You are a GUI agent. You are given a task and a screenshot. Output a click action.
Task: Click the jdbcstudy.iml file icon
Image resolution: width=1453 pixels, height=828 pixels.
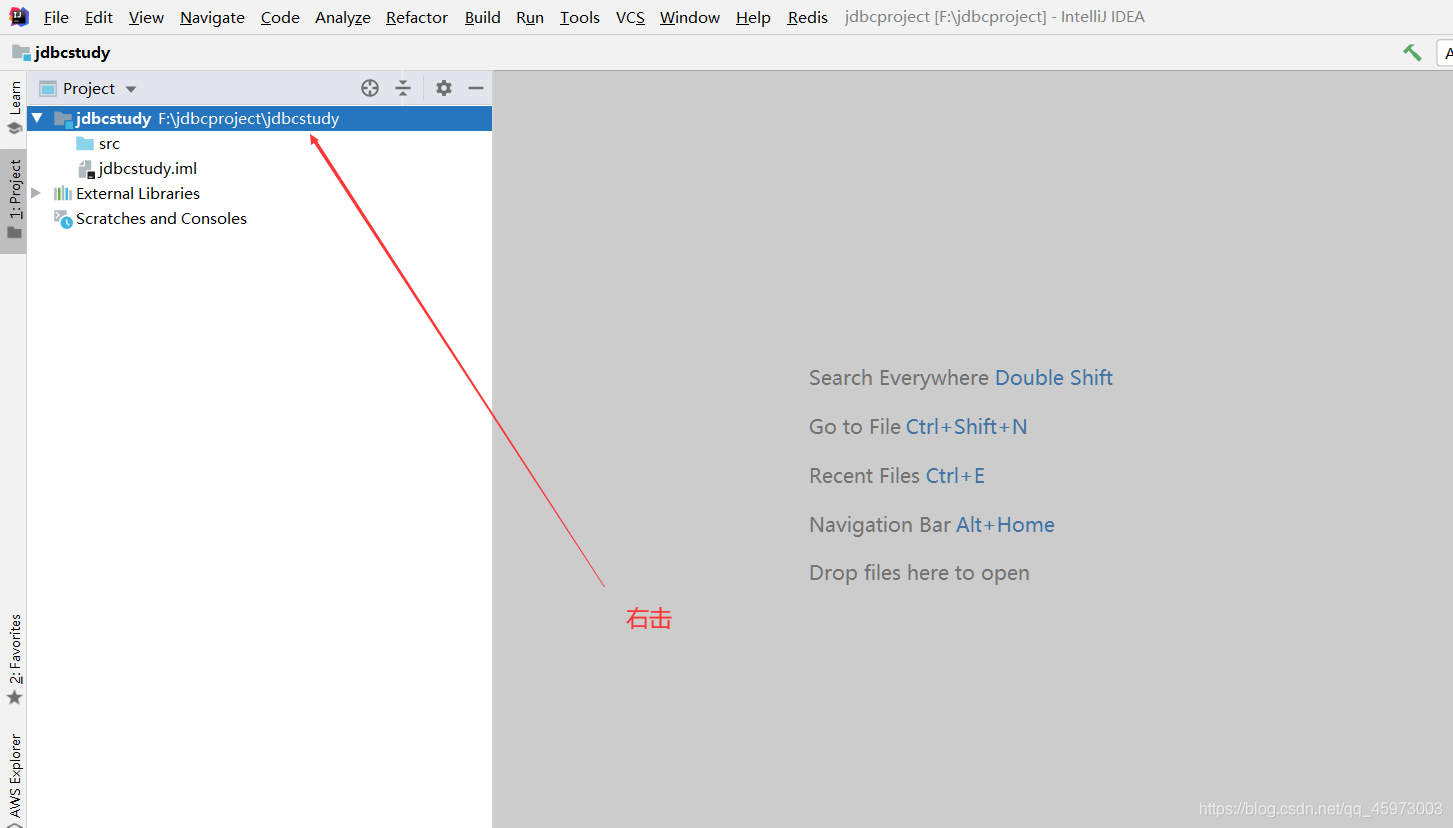(x=86, y=169)
